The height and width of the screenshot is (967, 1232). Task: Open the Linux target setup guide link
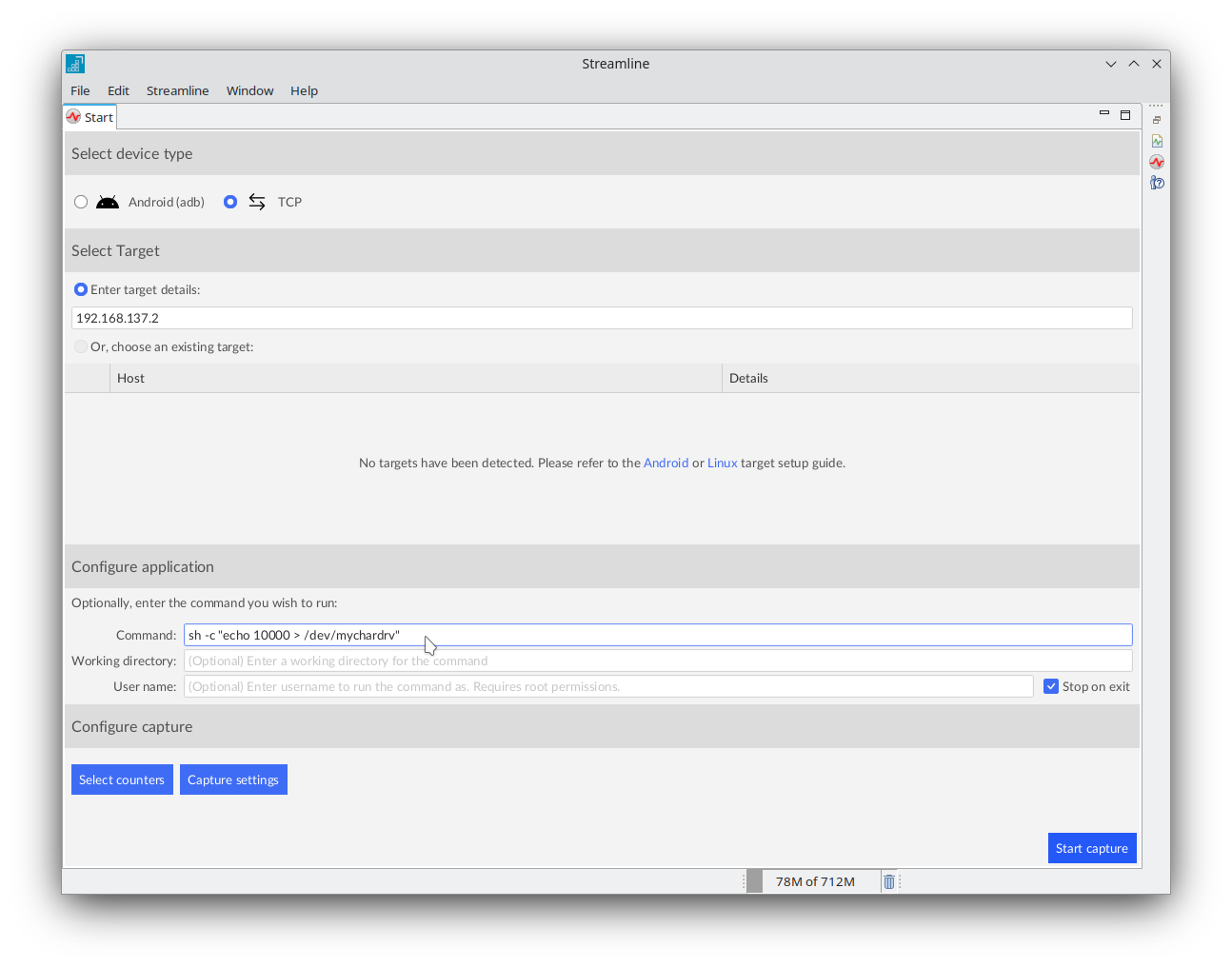click(x=722, y=463)
